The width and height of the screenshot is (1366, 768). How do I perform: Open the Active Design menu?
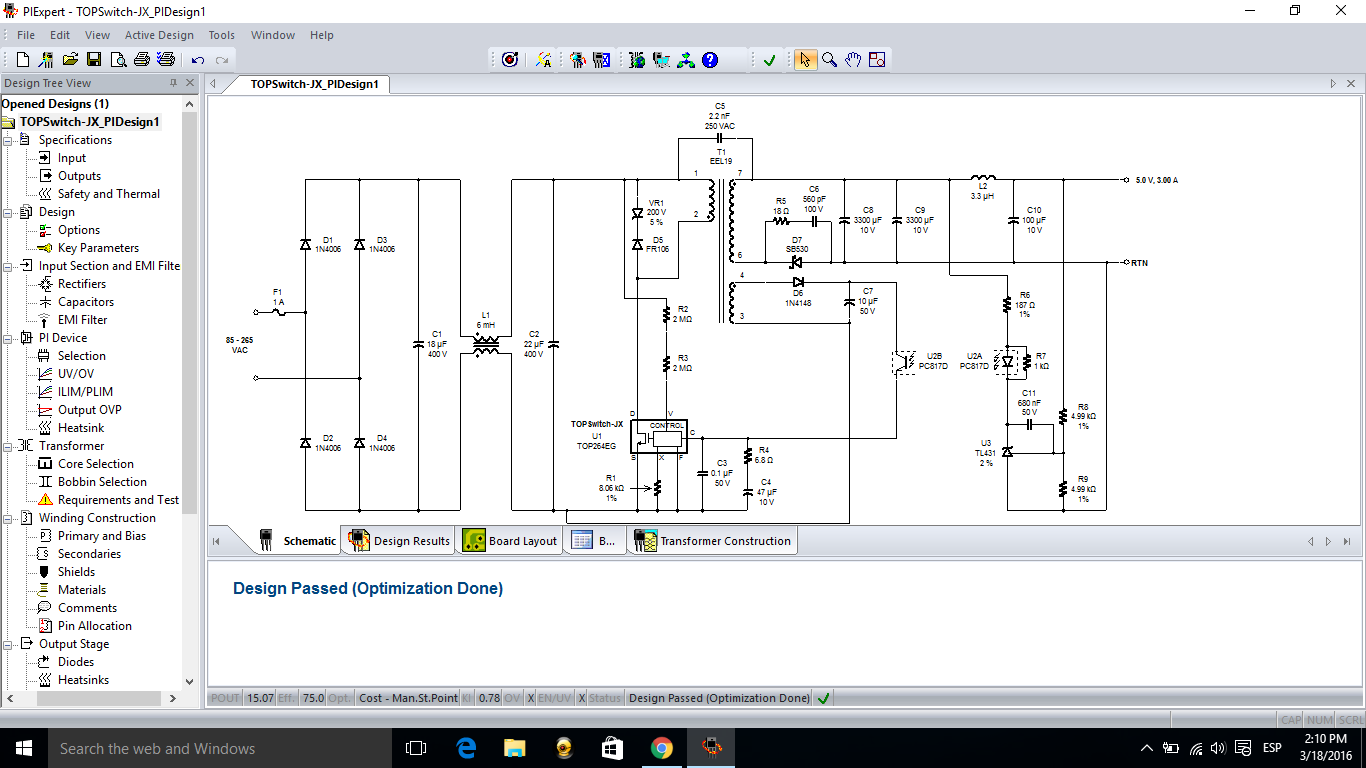159,35
